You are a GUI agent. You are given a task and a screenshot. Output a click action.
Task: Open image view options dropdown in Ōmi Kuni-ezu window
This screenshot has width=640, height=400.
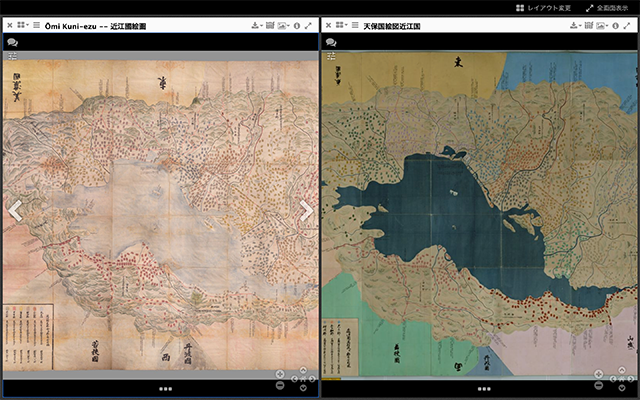click(x=283, y=25)
